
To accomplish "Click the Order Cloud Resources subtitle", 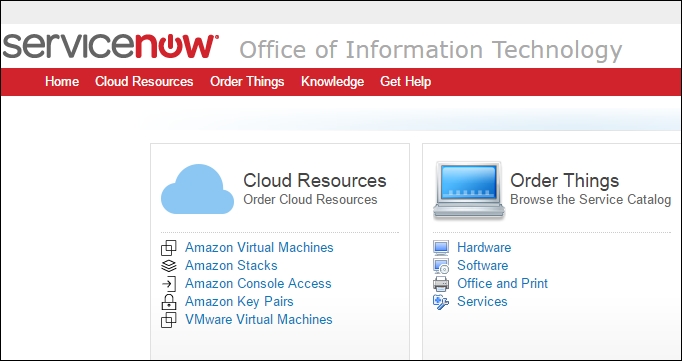I will (x=310, y=200).
